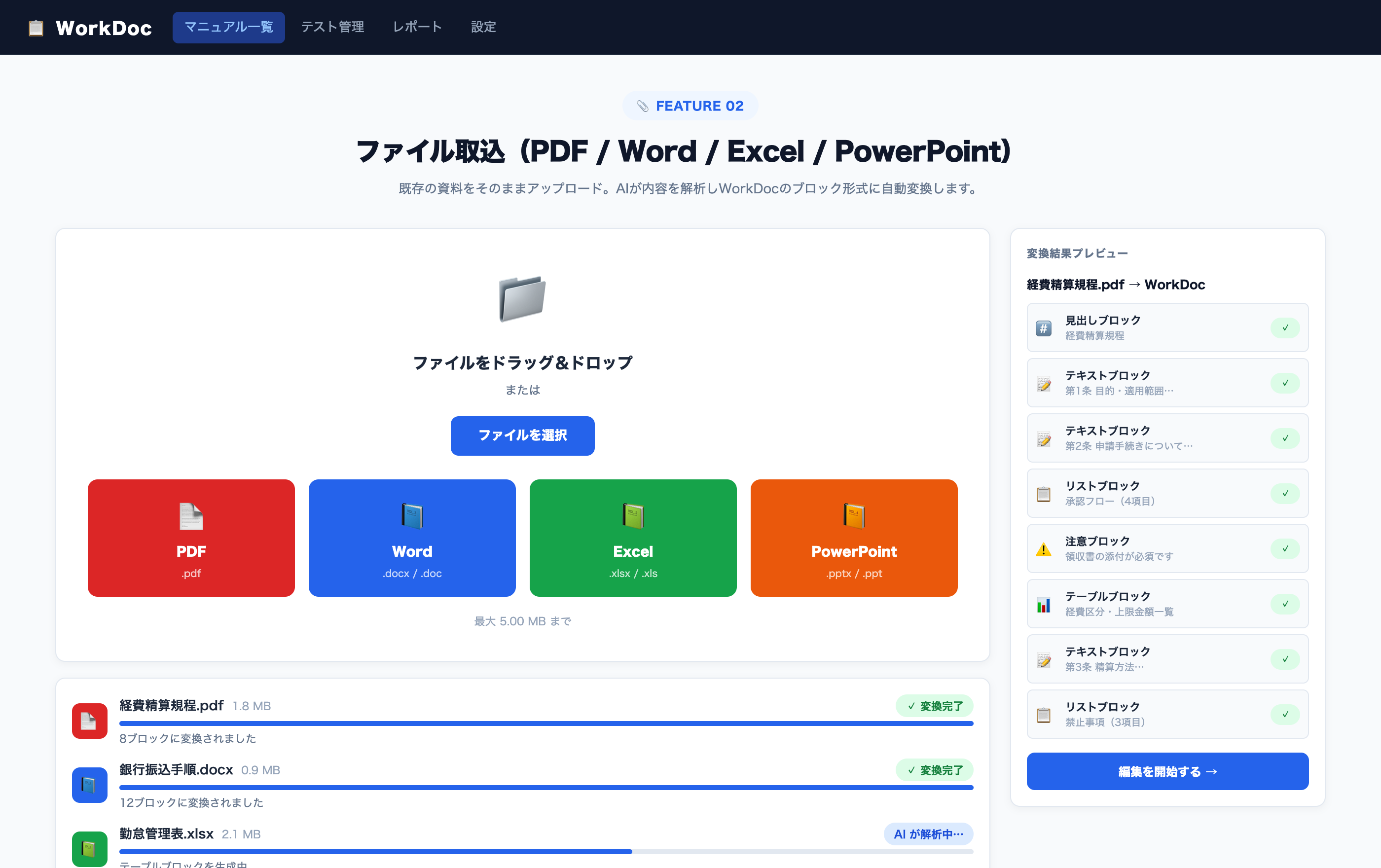Click the 領収書の添付が必須です text

[1119, 557]
